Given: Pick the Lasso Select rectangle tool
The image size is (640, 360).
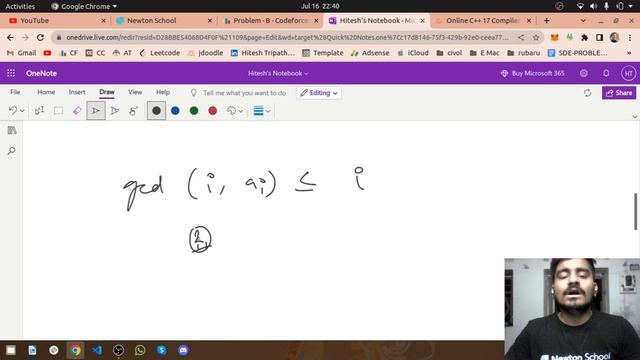Looking at the screenshot, I should click(x=58, y=111).
